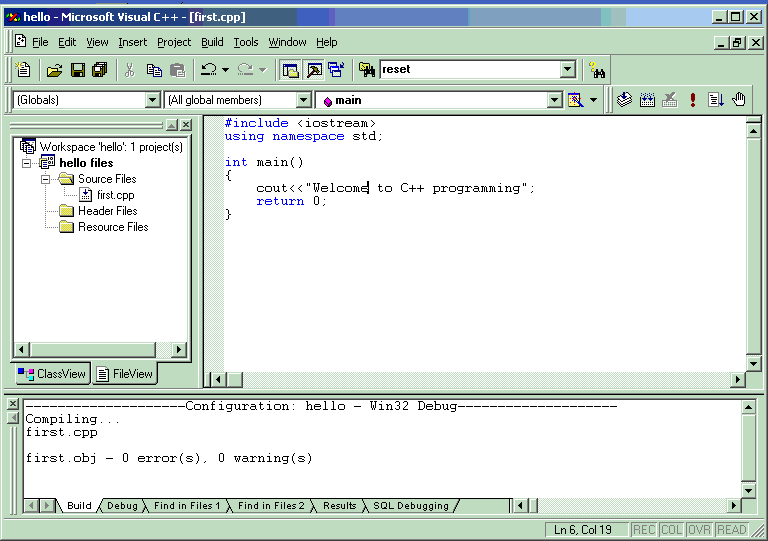Click the Resource Files folder icon

tap(66, 227)
